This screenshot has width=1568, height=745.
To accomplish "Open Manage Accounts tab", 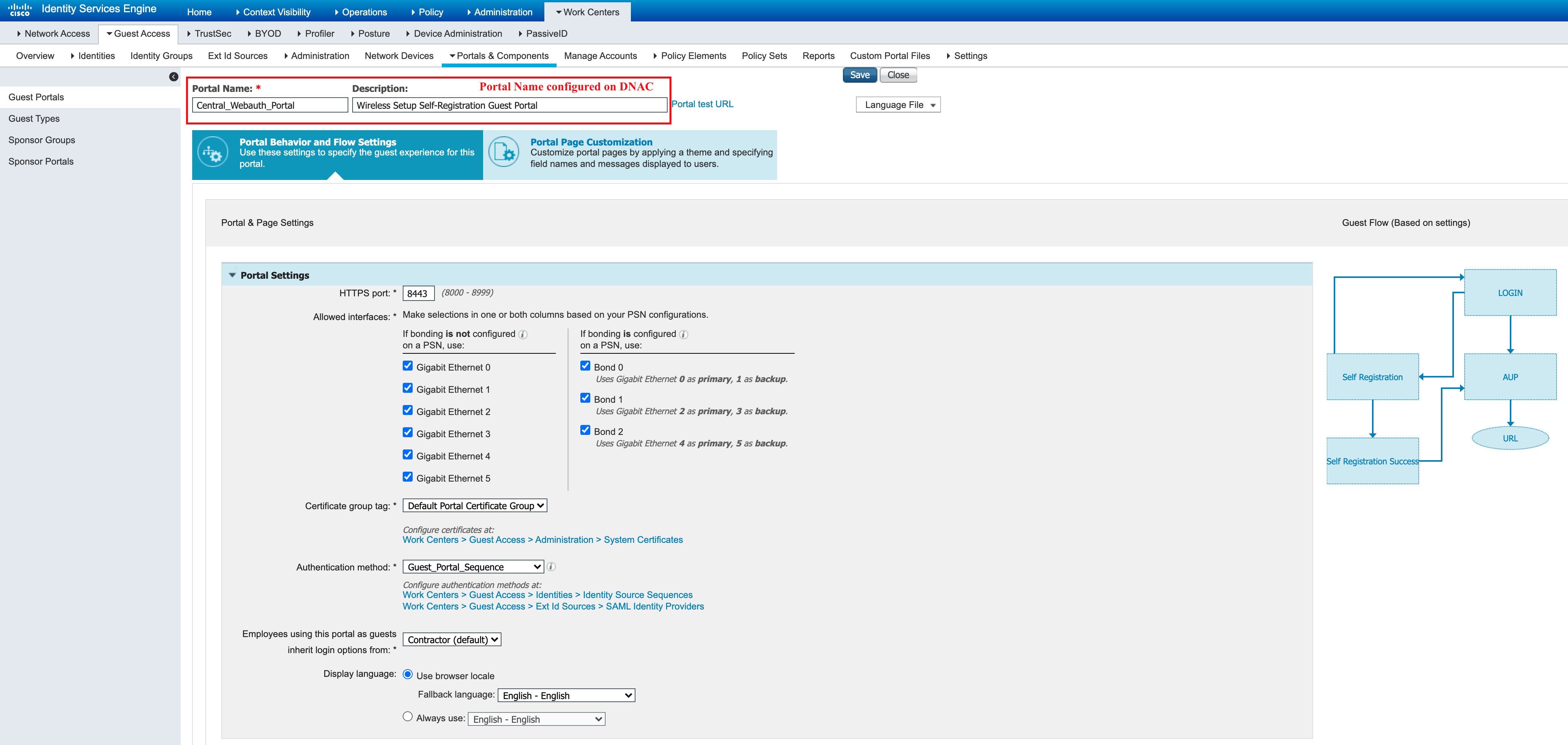I will click(600, 56).
